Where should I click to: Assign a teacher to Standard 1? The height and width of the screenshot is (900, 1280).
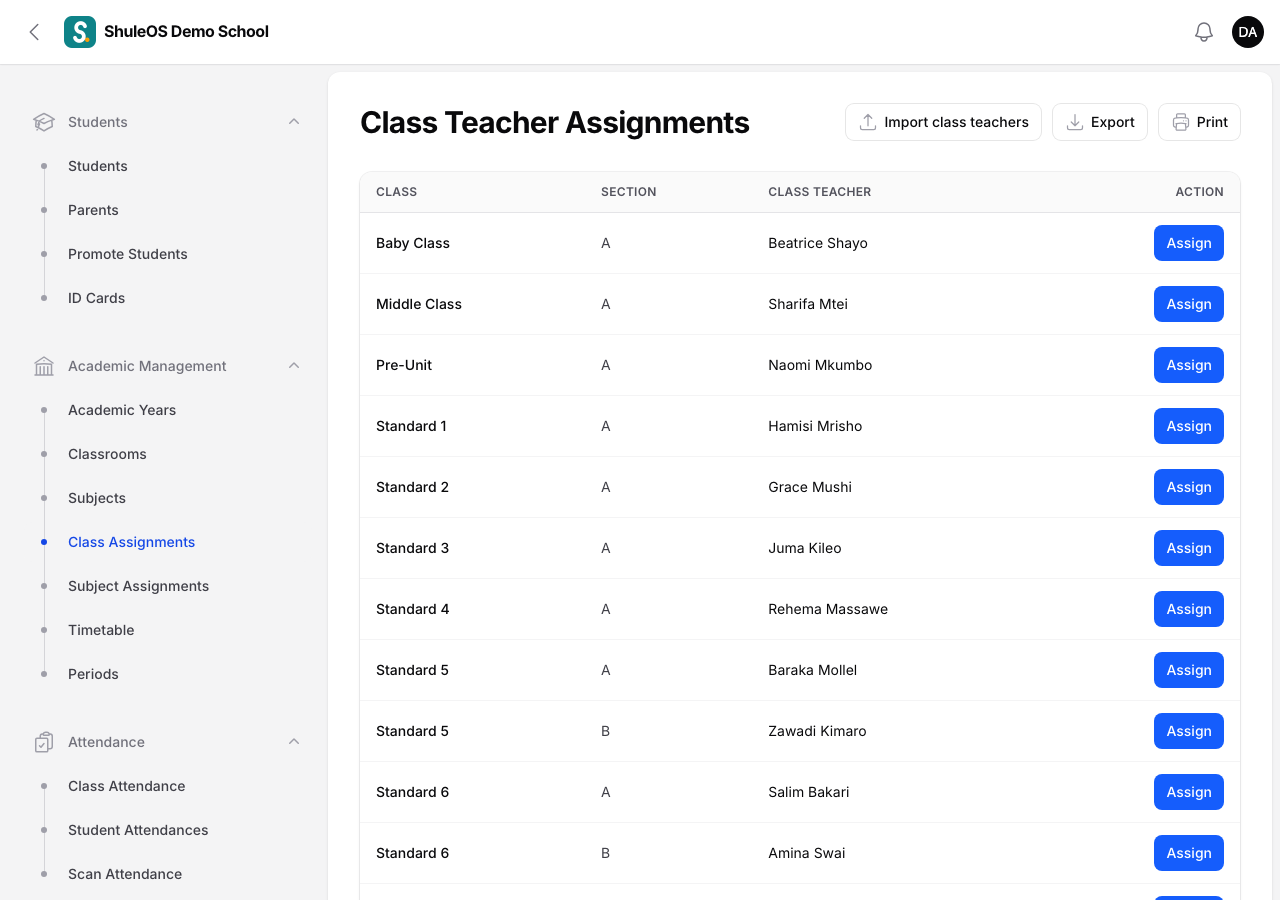coord(1189,426)
